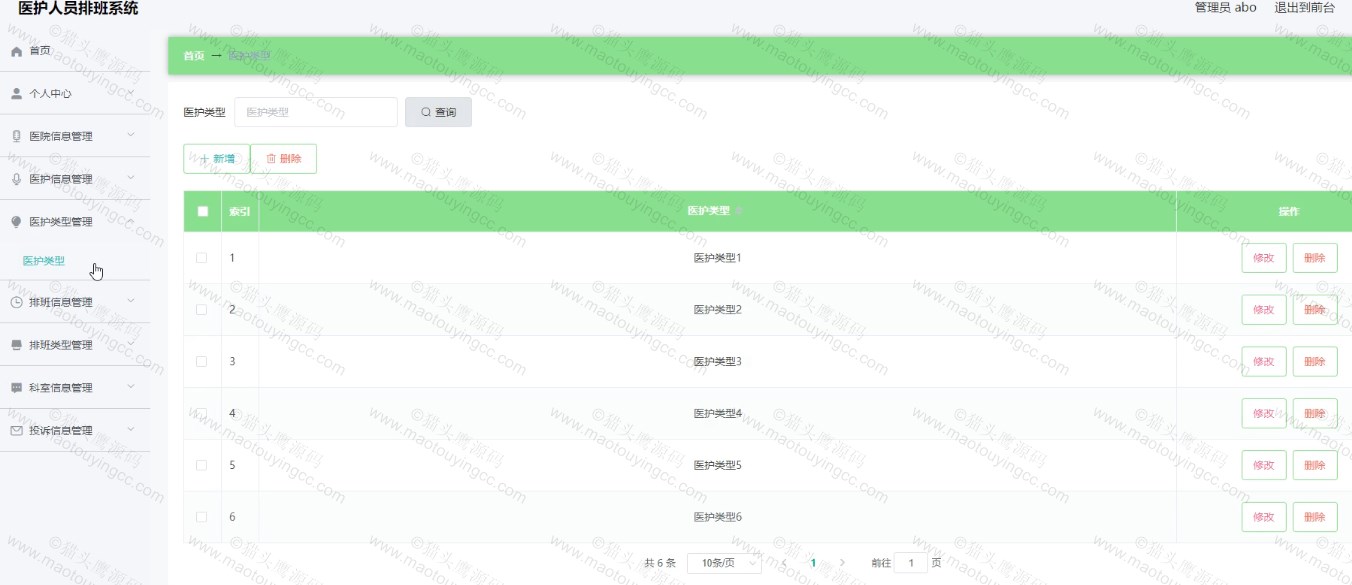The height and width of the screenshot is (585, 1352).
Task: Click 修改 for row 医护类型1
Action: click(x=1264, y=258)
